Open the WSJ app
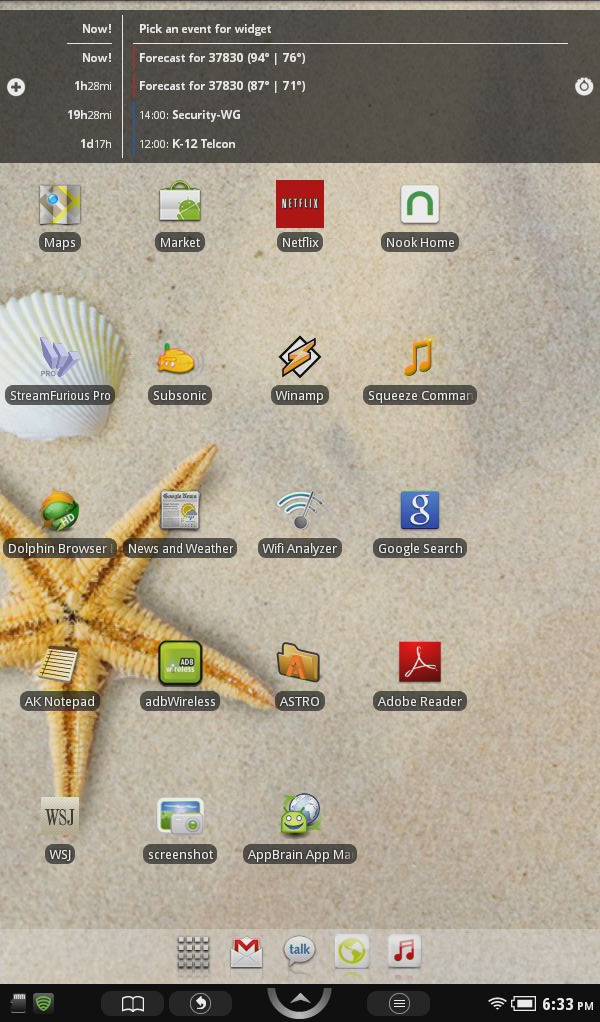The width and height of the screenshot is (600, 1022). [x=59, y=816]
